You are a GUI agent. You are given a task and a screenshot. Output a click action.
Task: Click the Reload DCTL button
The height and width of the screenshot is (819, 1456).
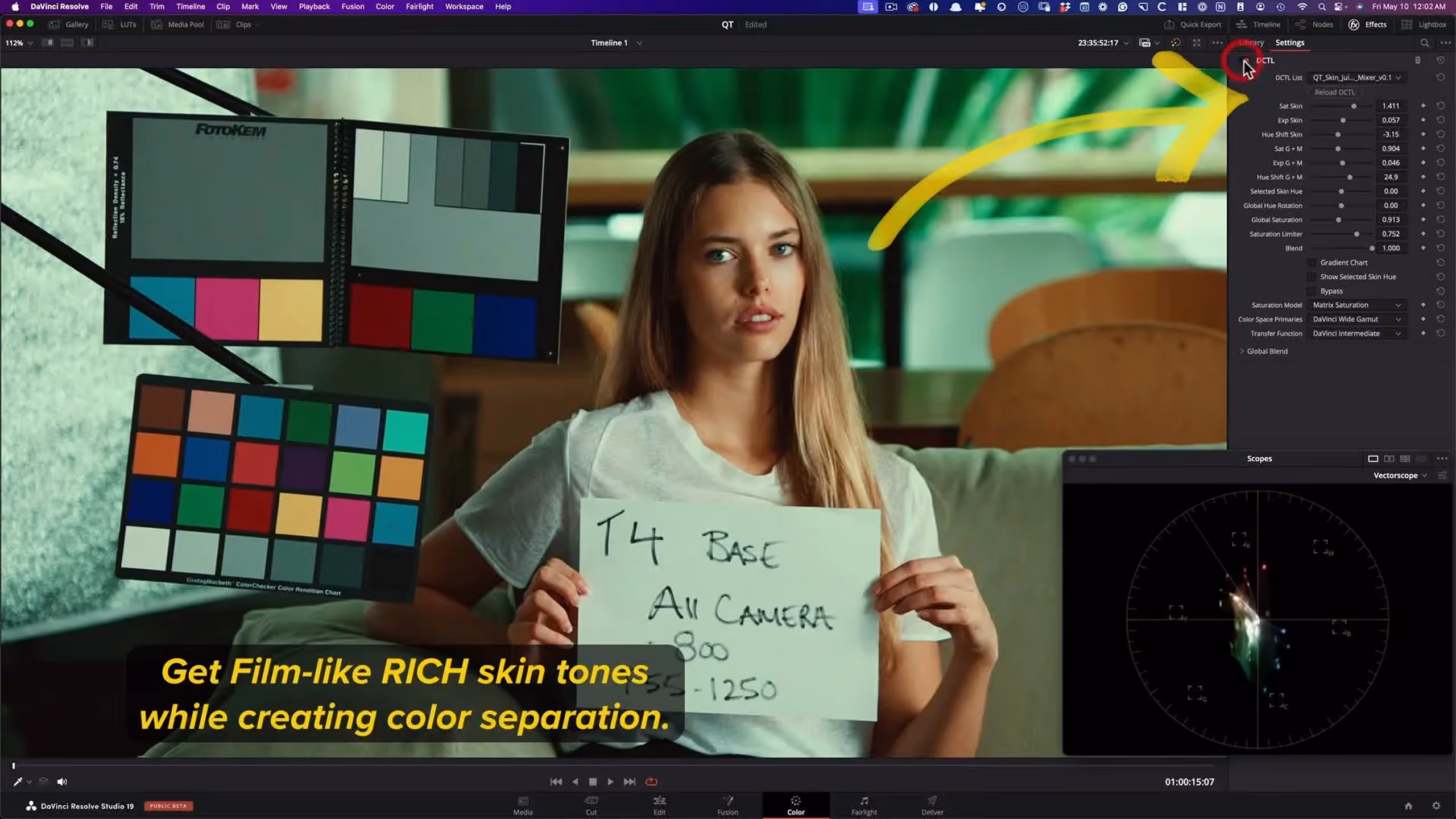pos(1334,92)
